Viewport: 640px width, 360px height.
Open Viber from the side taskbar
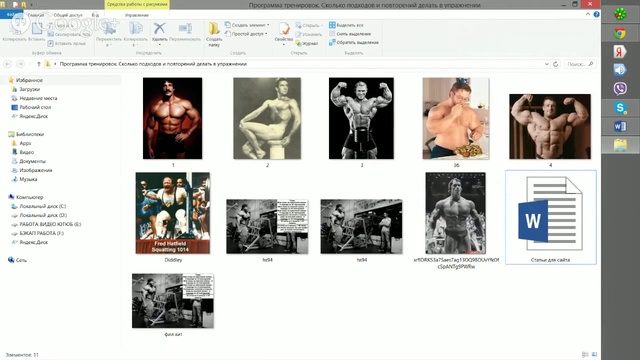pyautogui.click(x=620, y=89)
